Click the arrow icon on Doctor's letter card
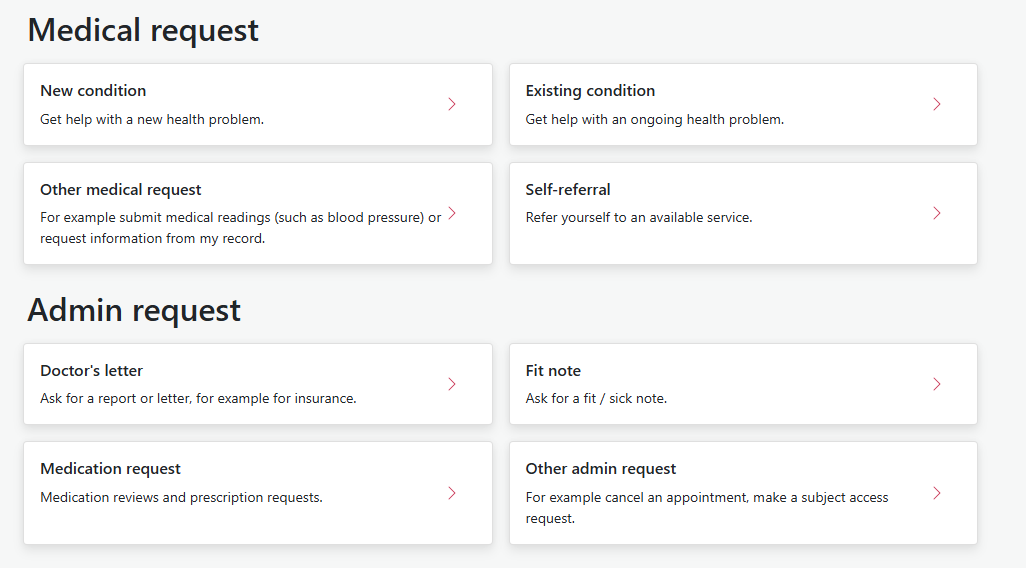Viewport: 1026px width, 568px height. [452, 384]
